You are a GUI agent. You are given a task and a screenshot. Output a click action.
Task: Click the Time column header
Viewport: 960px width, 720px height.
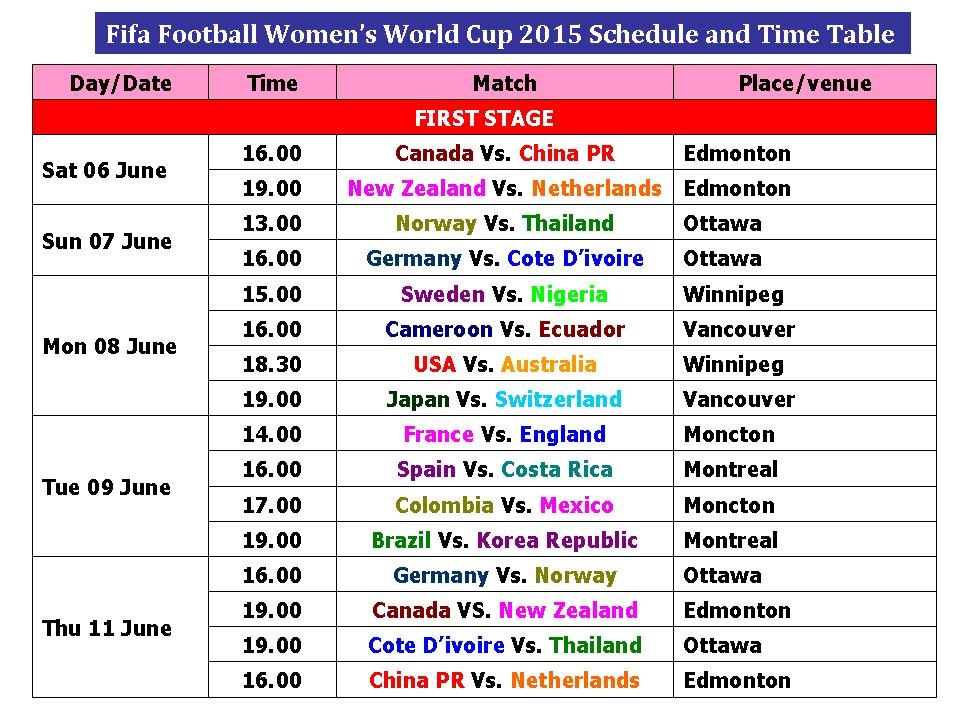(x=272, y=83)
